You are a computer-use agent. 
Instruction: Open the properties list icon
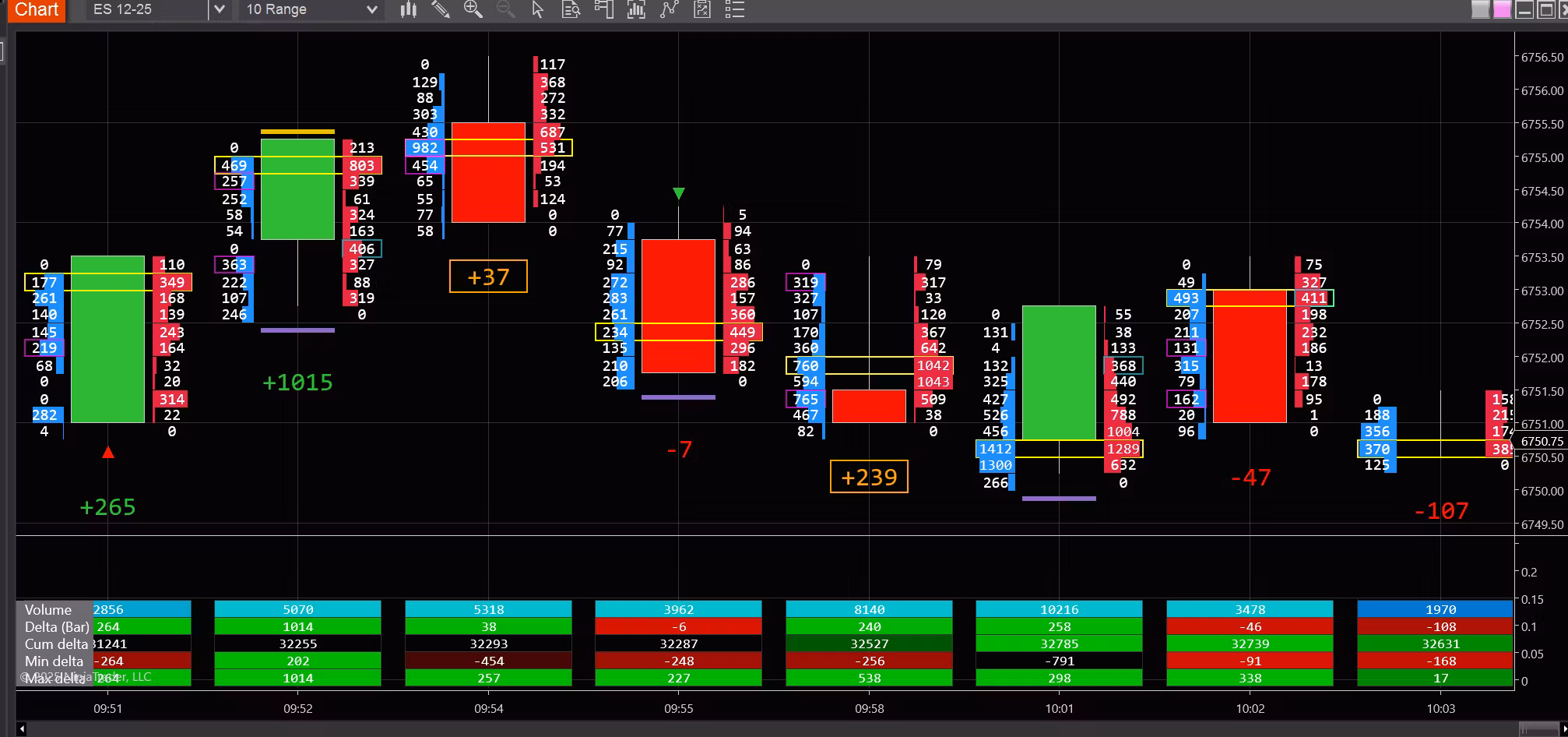734,9
